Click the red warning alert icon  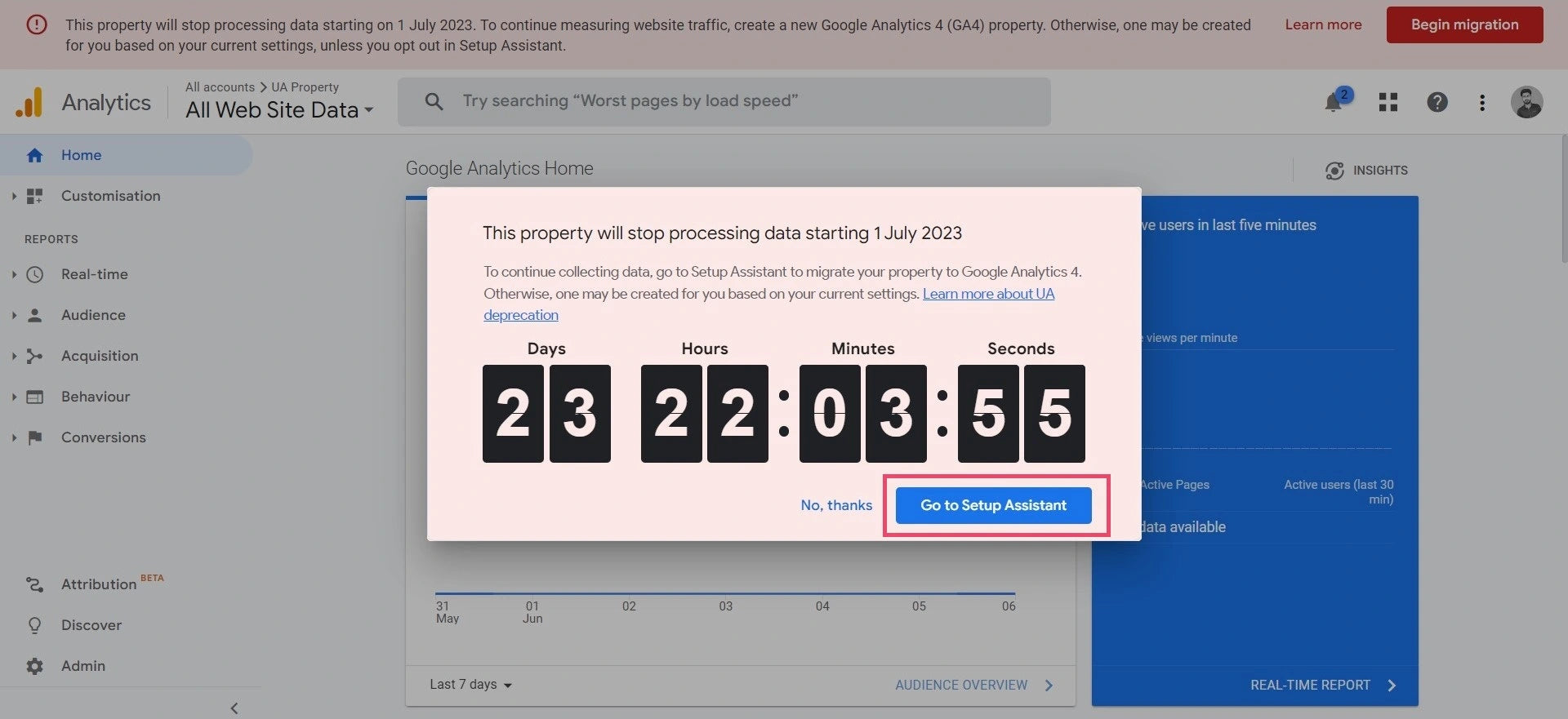37,24
